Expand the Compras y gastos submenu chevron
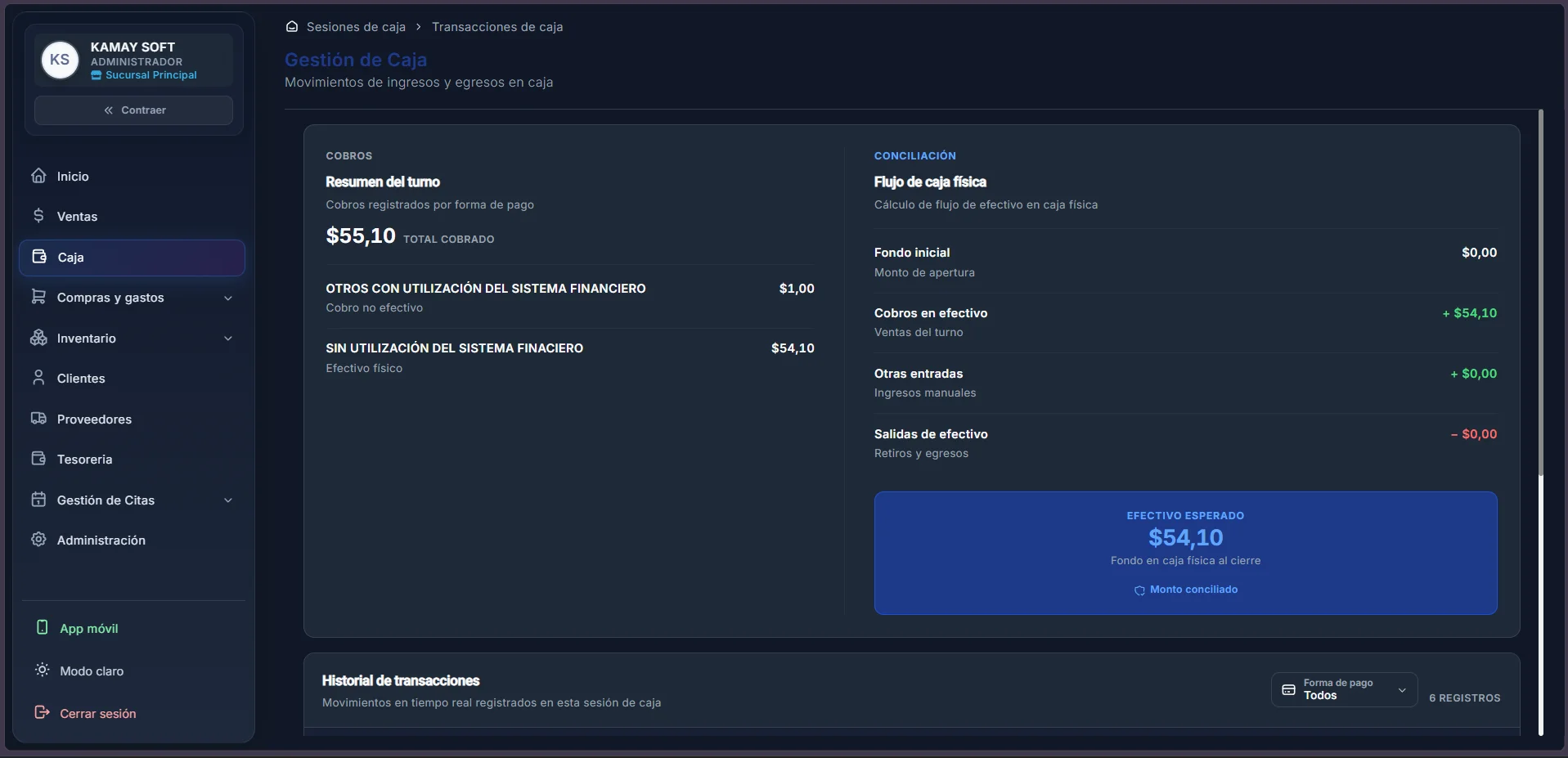1568x758 pixels. click(228, 298)
